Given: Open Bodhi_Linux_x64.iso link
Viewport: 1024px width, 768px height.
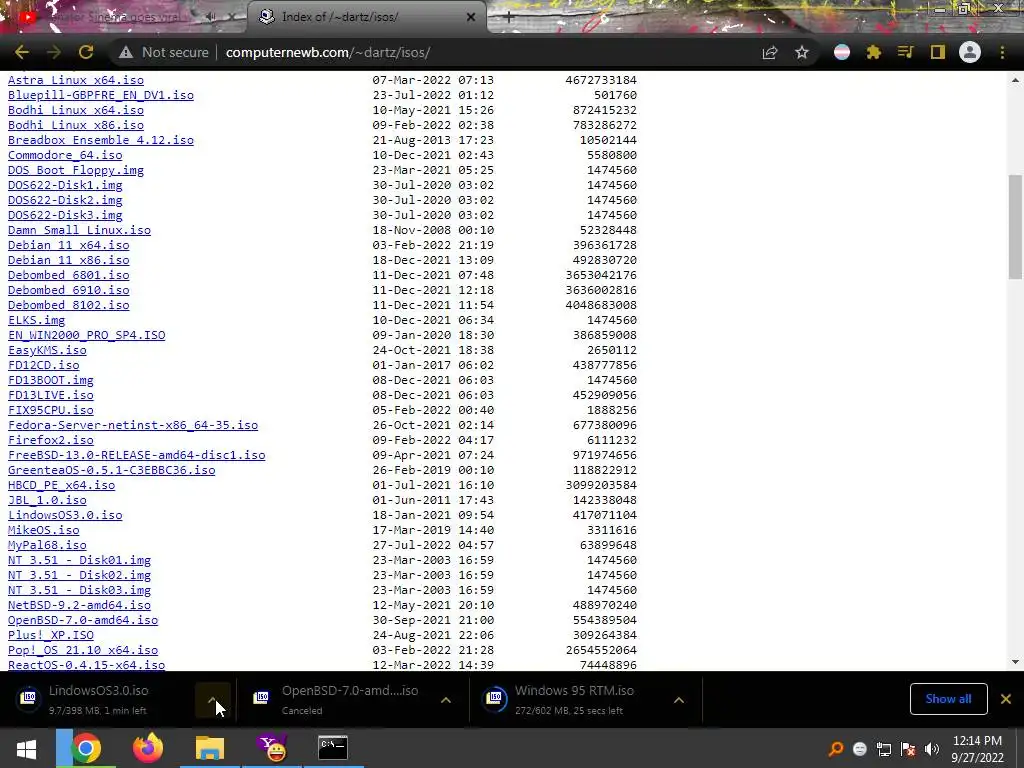Looking at the screenshot, I should coord(76,110).
